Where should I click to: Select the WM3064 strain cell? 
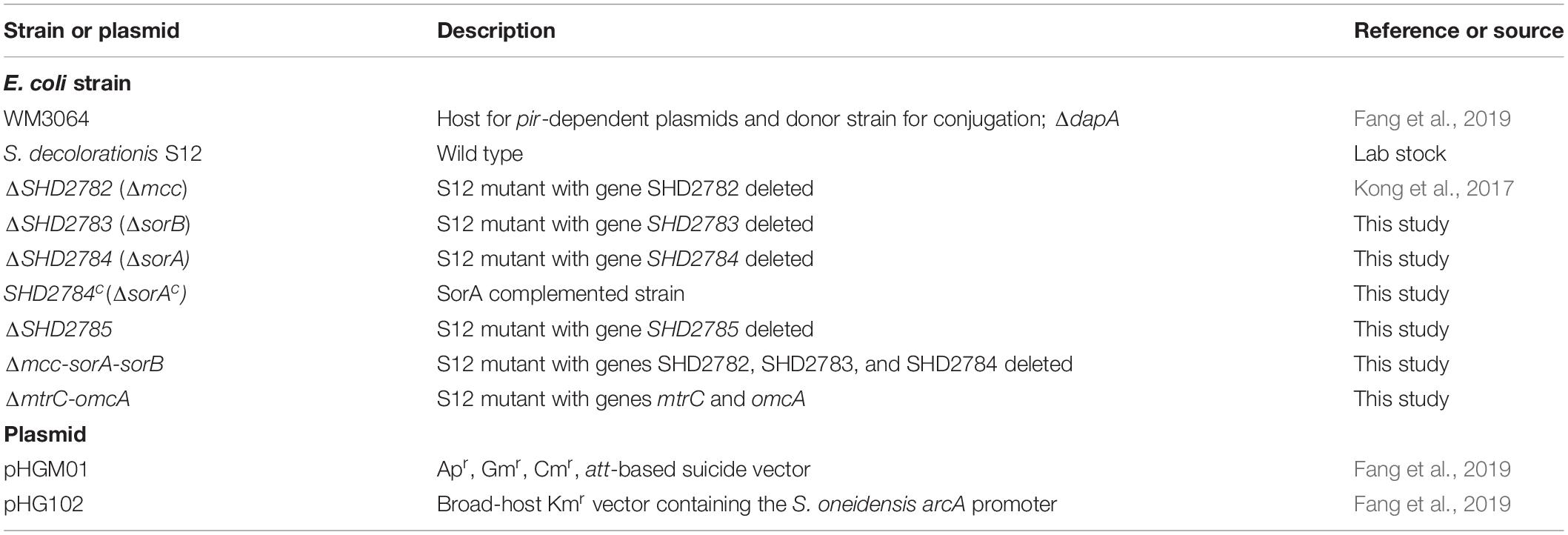coord(47,119)
